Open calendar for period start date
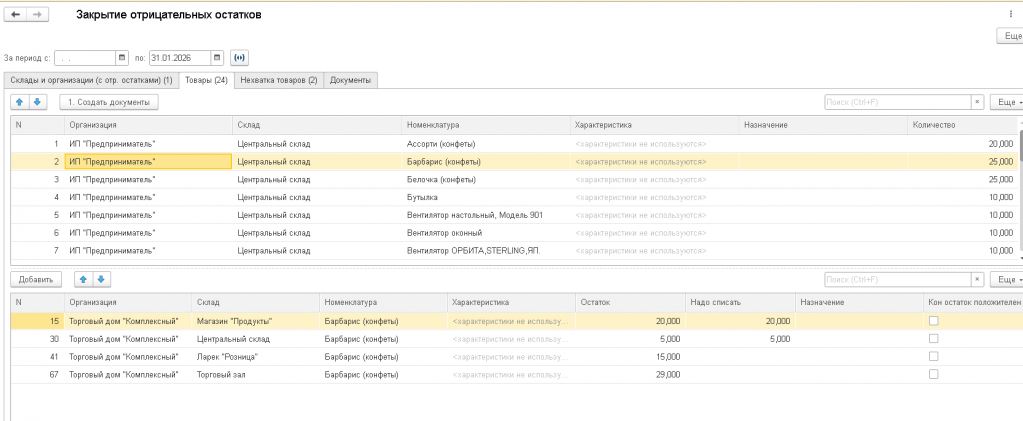Viewport: 1023px width, 421px height. point(122,57)
